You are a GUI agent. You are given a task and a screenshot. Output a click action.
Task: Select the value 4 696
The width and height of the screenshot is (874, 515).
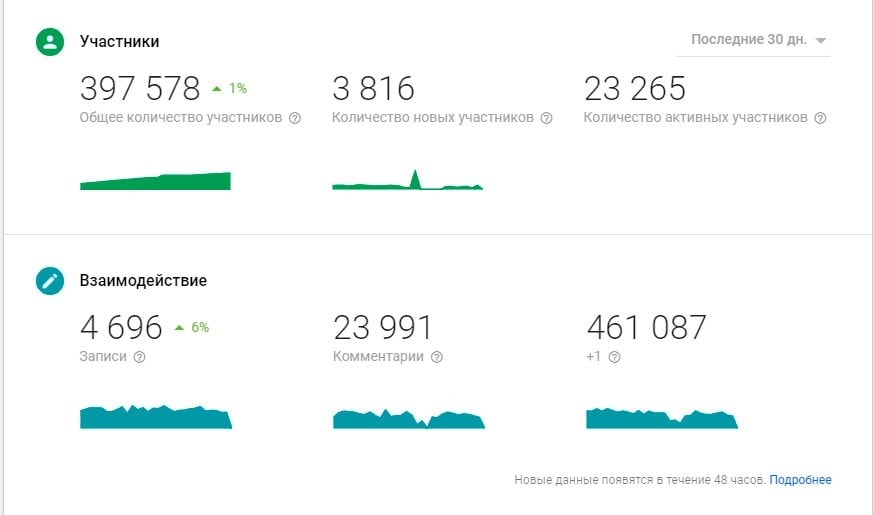(x=121, y=327)
